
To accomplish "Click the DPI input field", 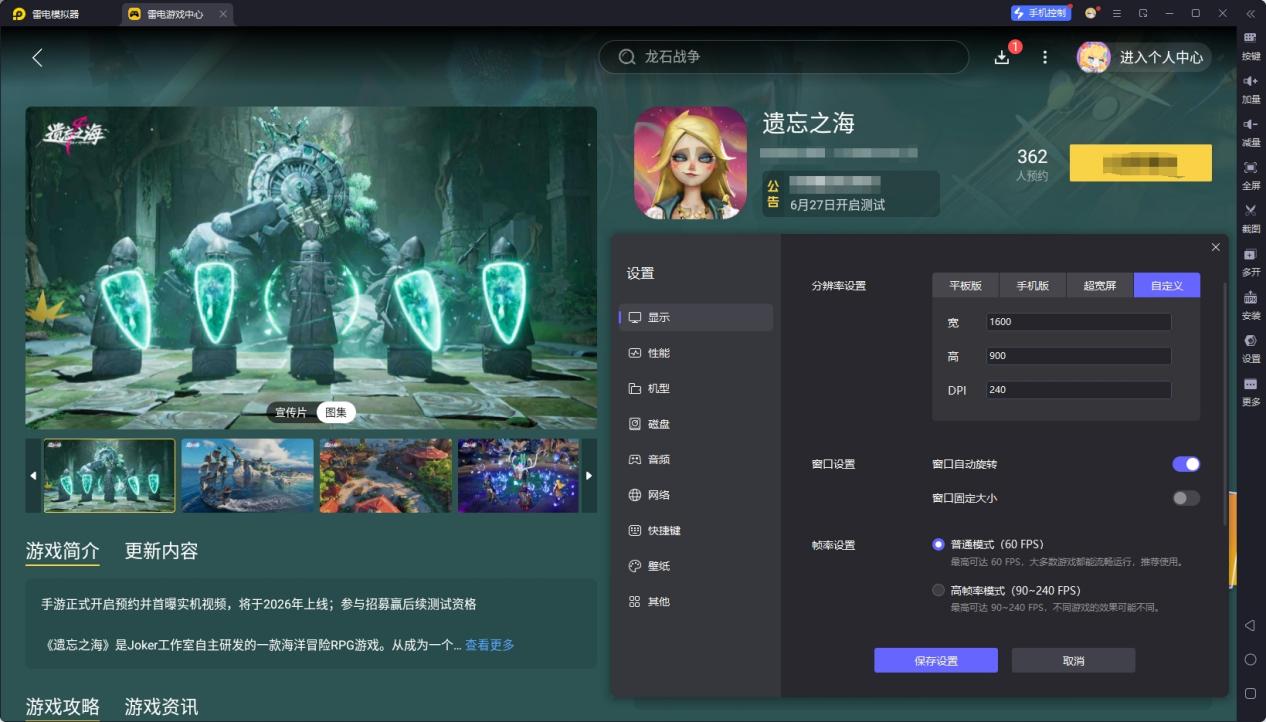I will click(x=1078, y=390).
